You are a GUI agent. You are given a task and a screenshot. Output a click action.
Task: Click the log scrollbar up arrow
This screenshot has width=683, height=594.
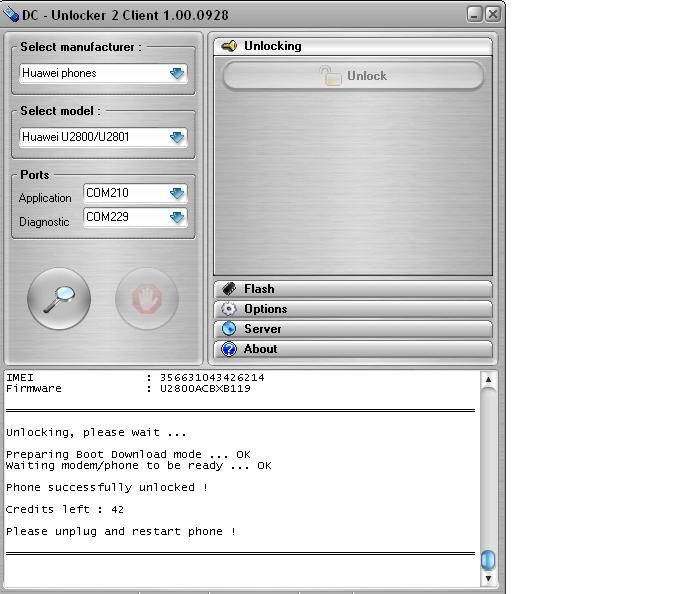[x=488, y=380]
